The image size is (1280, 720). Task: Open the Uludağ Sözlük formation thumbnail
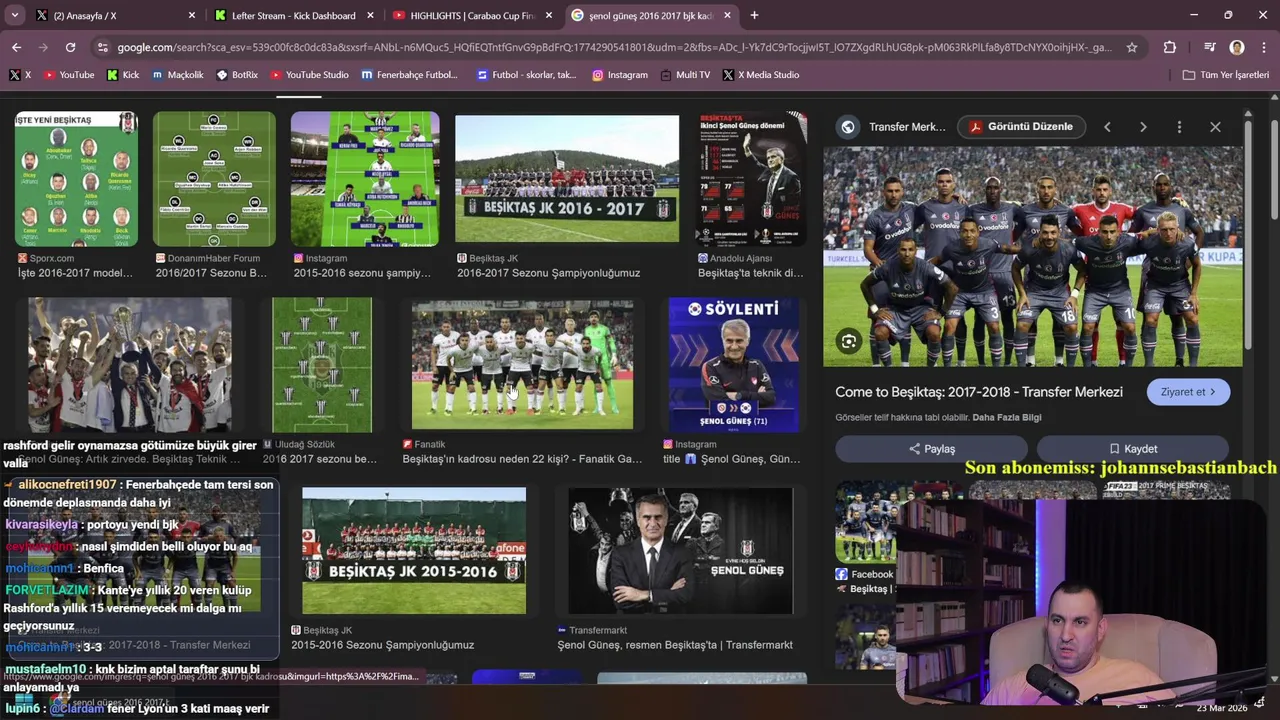(x=322, y=365)
